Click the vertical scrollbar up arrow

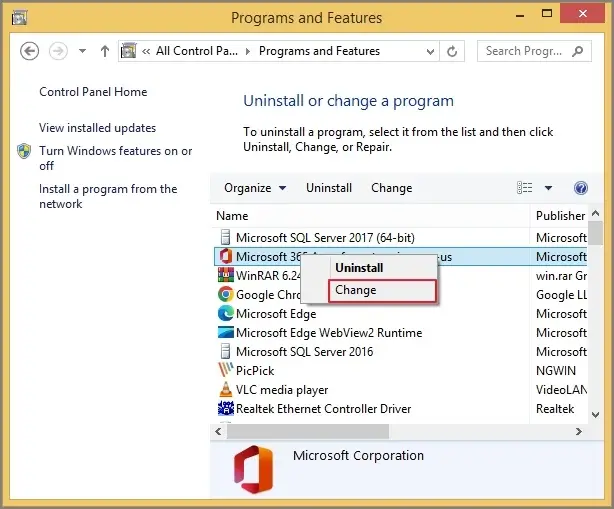(596, 213)
